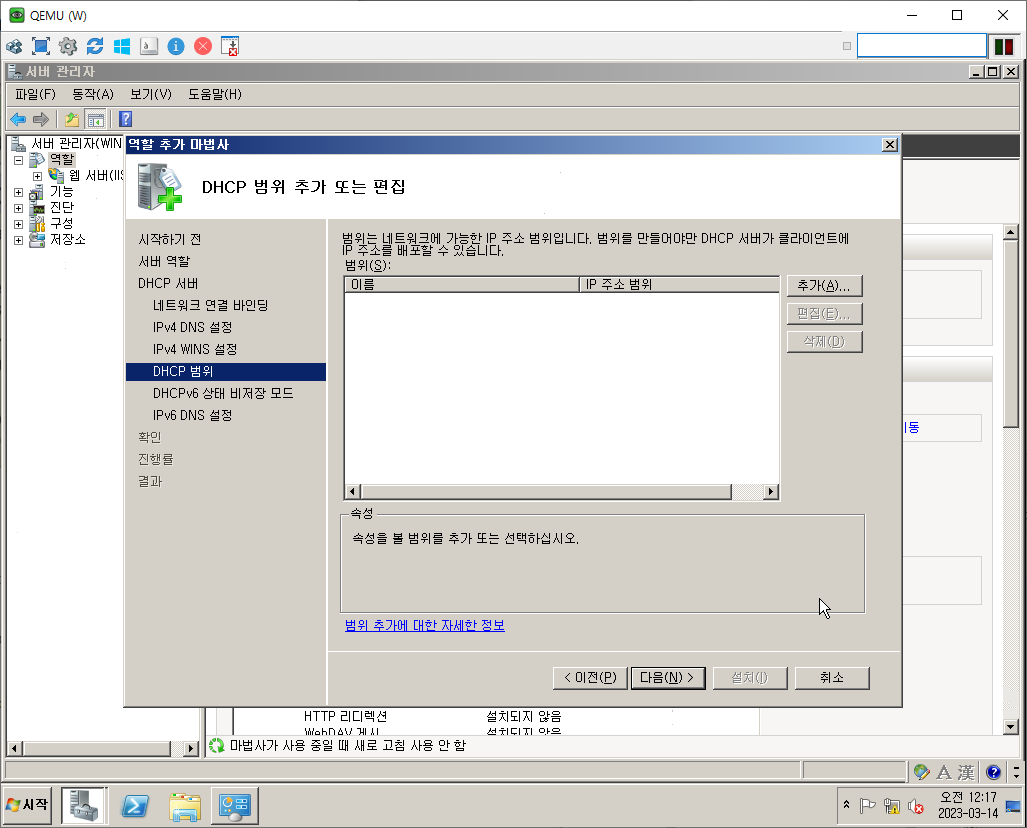Open 범위 추가에 대한 자세한 정보 link
Image resolution: width=1027 pixels, height=828 pixels.
click(424, 626)
